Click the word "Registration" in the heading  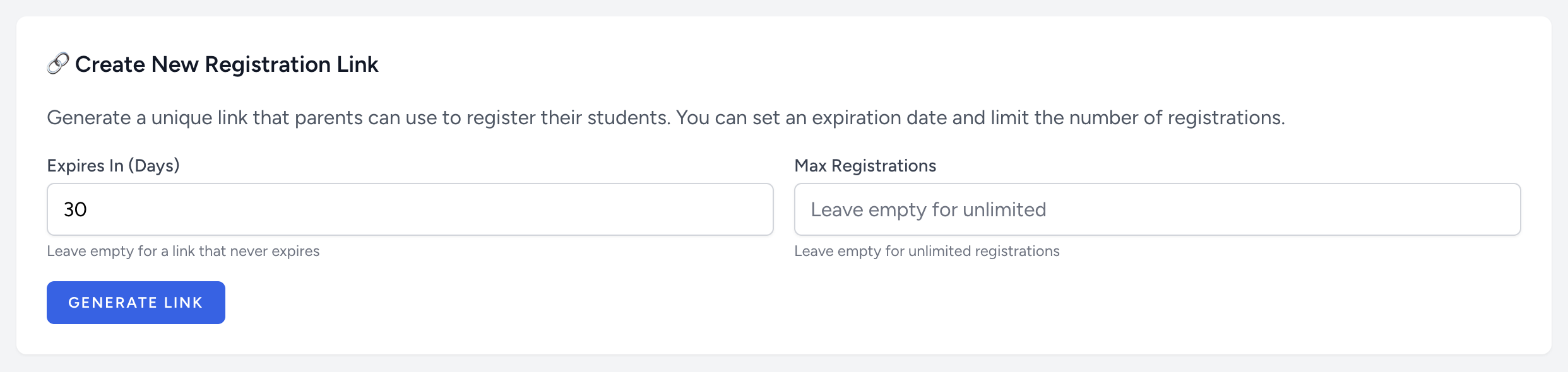coord(268,64)
